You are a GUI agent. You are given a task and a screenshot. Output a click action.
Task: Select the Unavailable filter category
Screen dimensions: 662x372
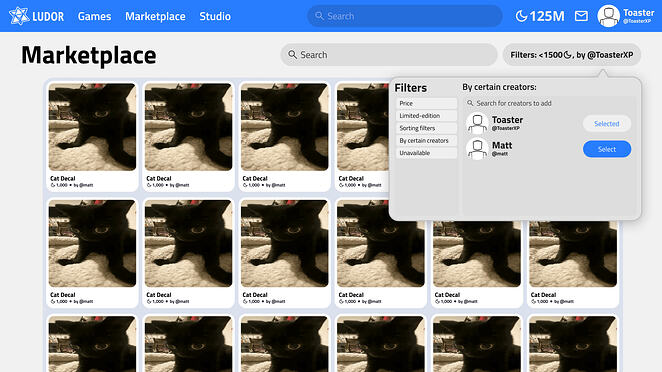coord(426,153)
